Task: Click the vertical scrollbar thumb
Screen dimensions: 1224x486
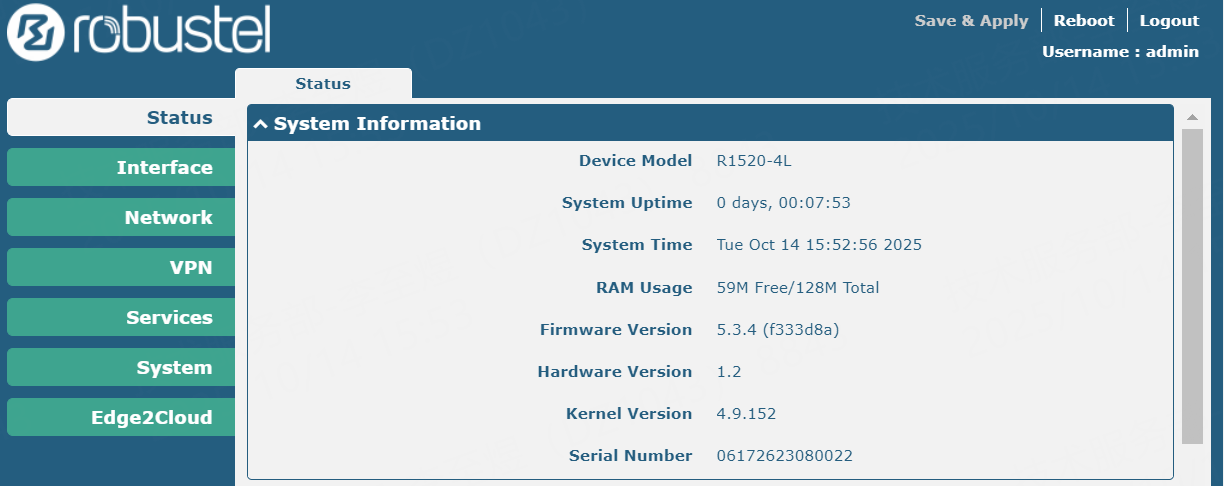Action: (x=1191, y=285)
